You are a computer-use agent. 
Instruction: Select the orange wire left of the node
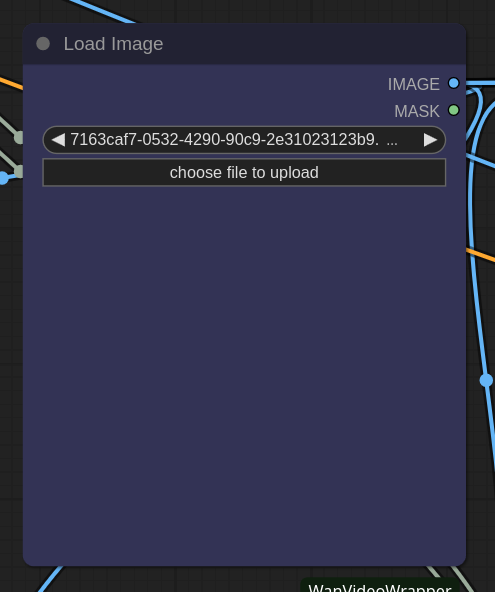[11, 83]
